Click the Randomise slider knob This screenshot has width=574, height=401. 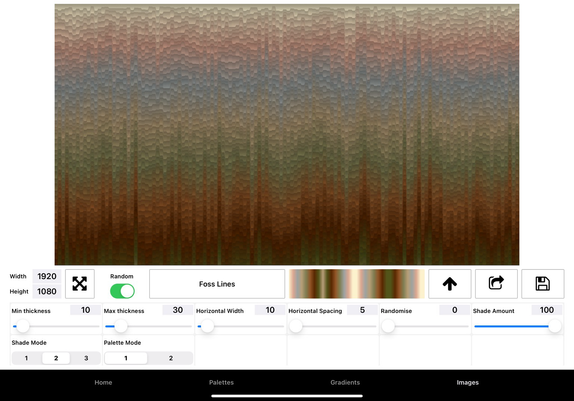[388, 326]
